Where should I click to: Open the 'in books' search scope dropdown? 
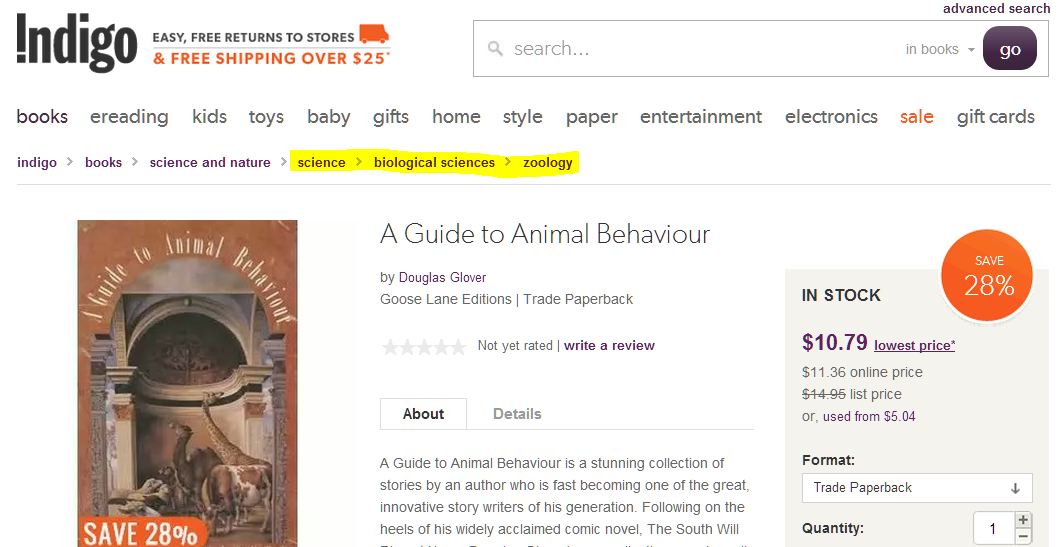click(x=939, y=49)
